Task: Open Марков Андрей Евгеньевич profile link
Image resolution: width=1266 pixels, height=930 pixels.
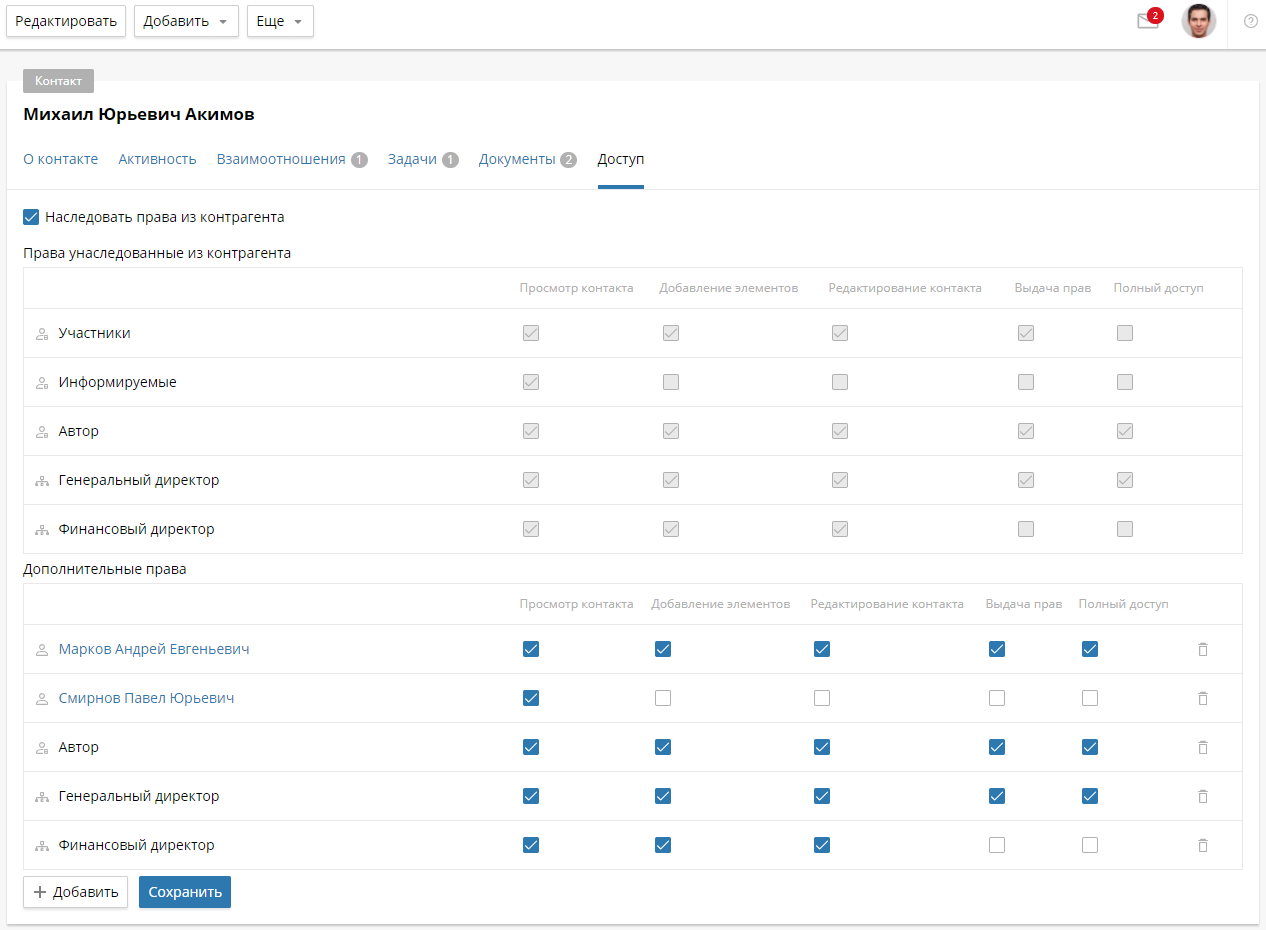Action: pyautogui.click(x=154, y=649)
